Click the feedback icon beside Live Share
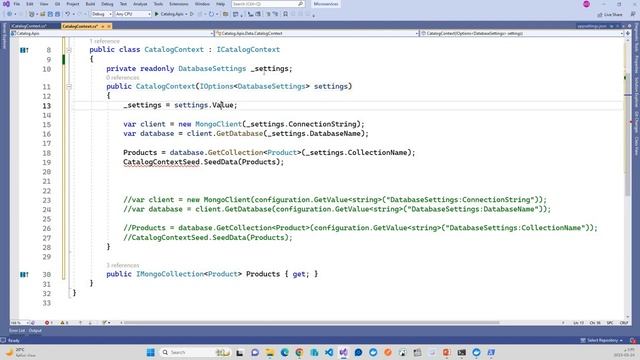The width and height of the screenshot is (640, 360). coord(633,14)
